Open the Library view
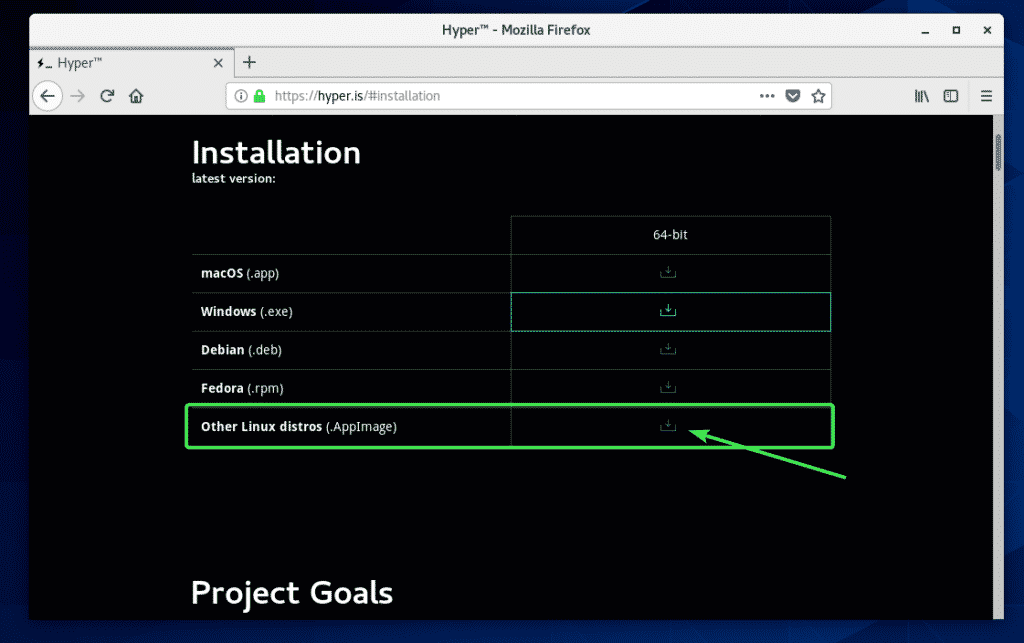Image resolution: width=1024 pixels, height=643 pixels. tap(921, 97)
